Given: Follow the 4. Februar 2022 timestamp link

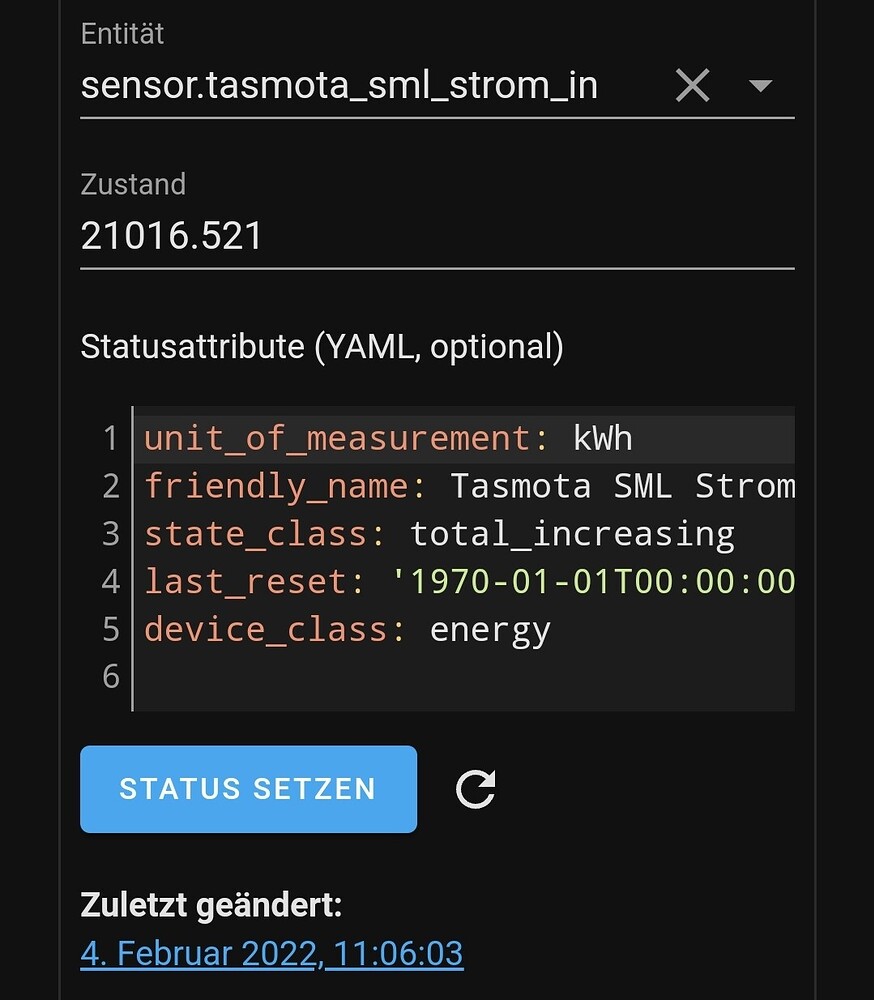Looking at the screenshot, I should coord(270,952).
